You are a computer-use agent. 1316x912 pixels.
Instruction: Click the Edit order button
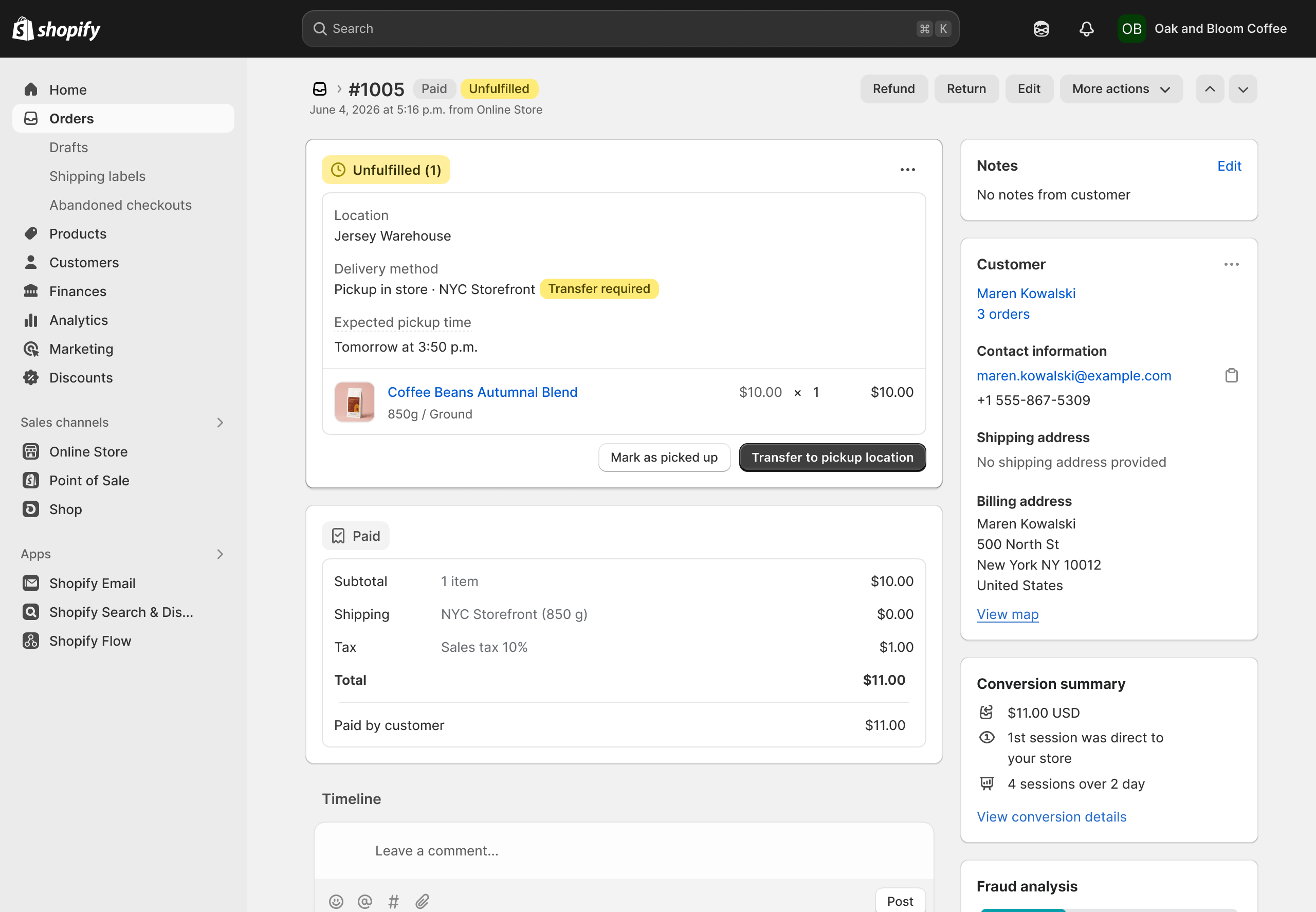1029,89
